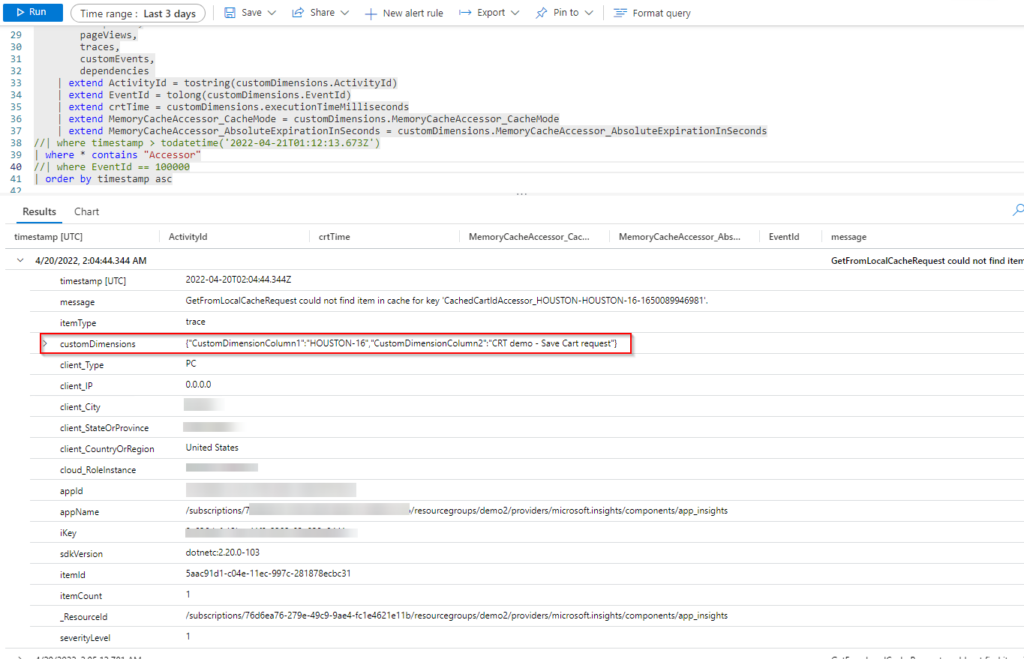Click the client_Type value 'PC'
This screenshot has height=659, width=1024.
tap(191, 364)
